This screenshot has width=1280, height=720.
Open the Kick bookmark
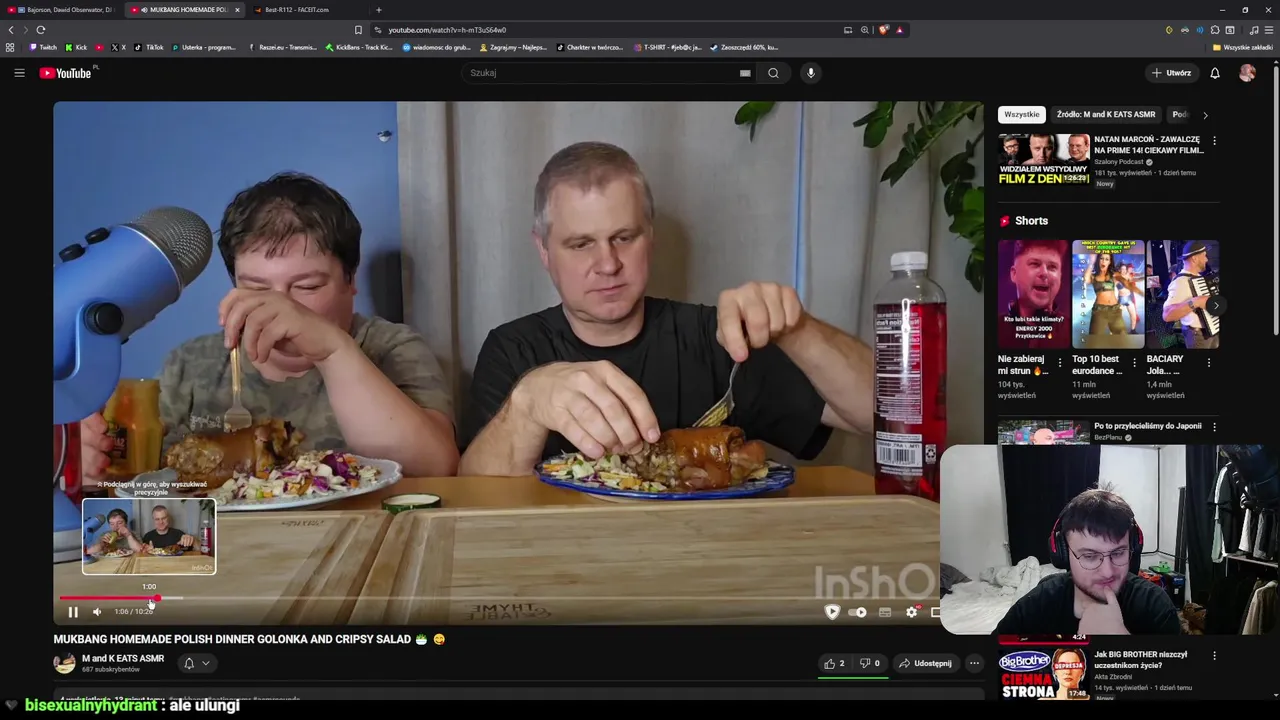[x=76, y=47]
